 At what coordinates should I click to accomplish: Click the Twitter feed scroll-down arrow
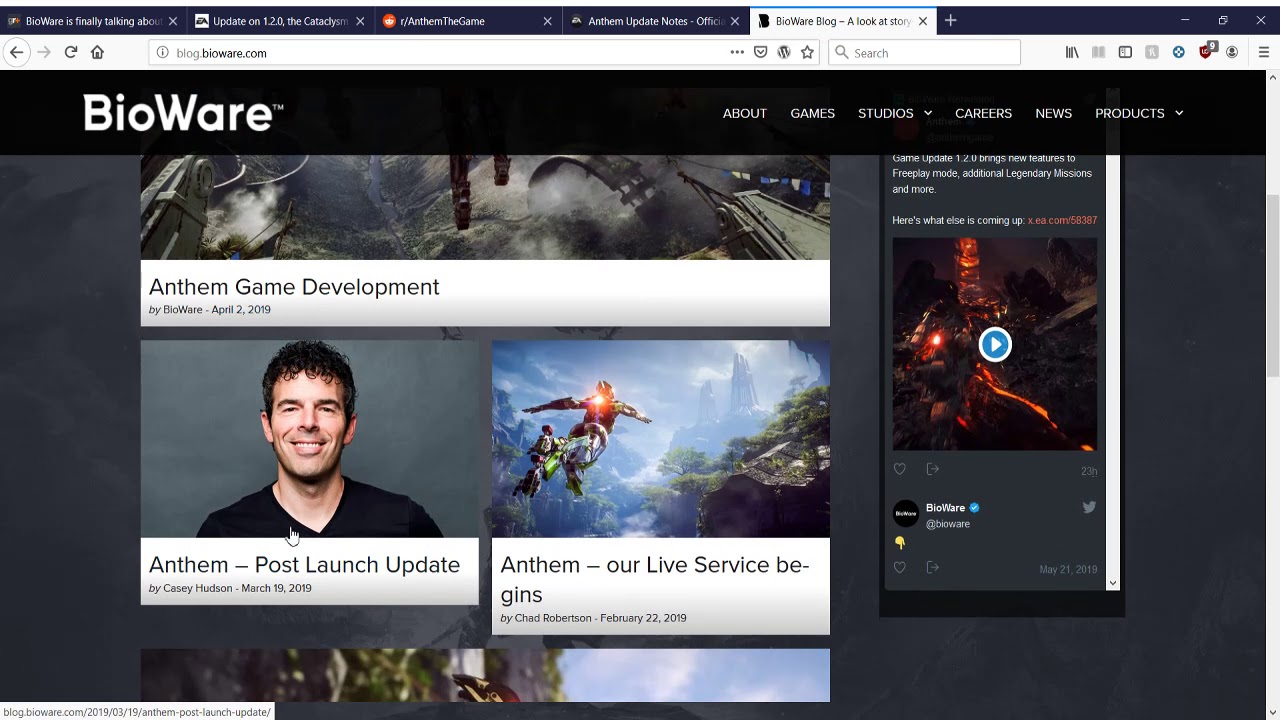coord(1112,583)
